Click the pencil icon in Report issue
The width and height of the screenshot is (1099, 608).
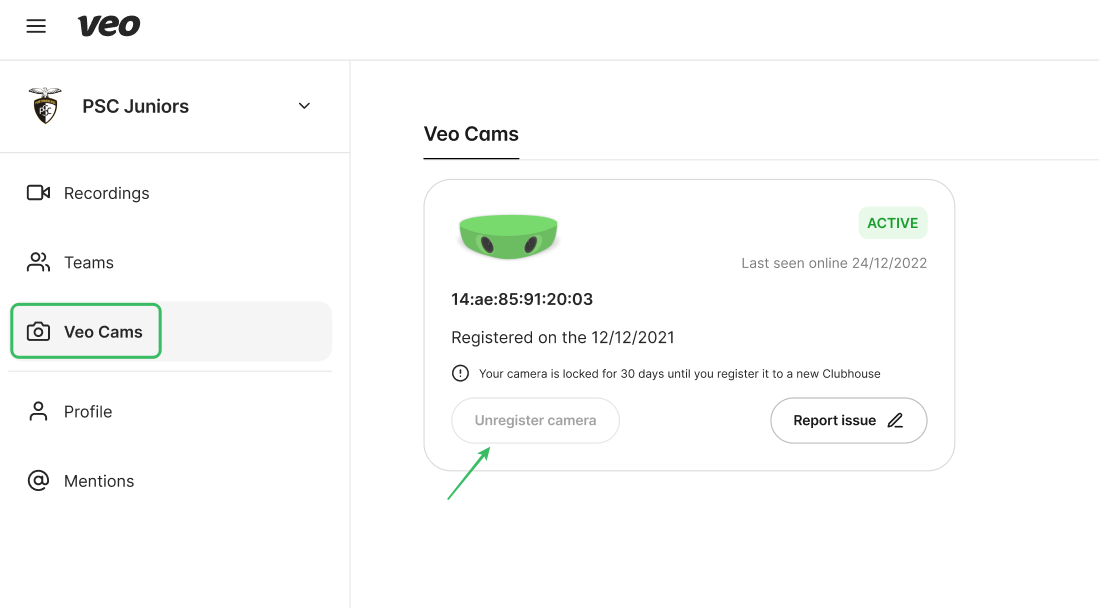point(895,421)
